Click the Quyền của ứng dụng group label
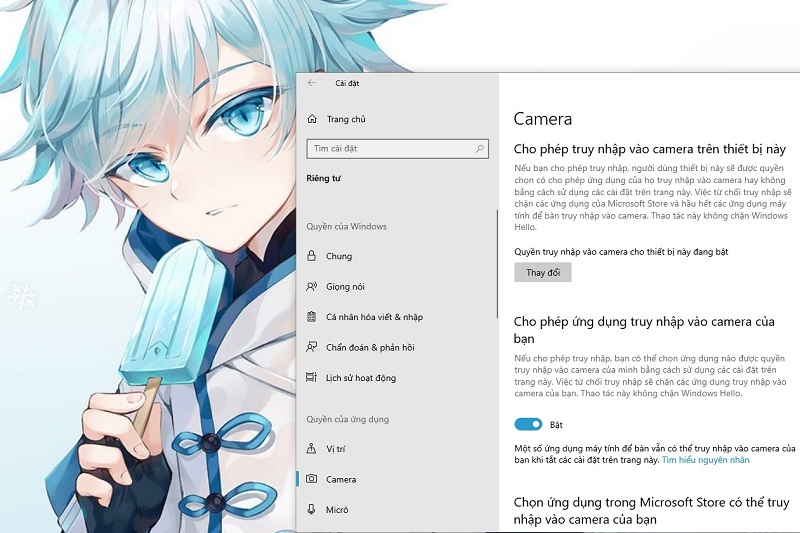Viewport: 800px width, 533px height. coord(347,419)
